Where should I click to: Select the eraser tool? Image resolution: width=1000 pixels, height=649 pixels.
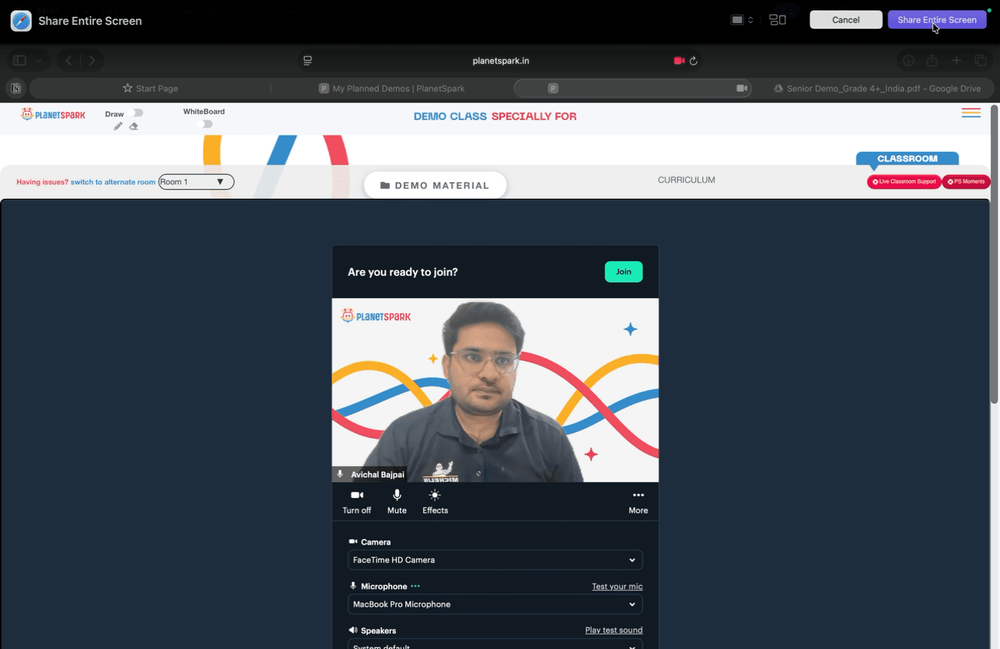[x=133, y=126]
